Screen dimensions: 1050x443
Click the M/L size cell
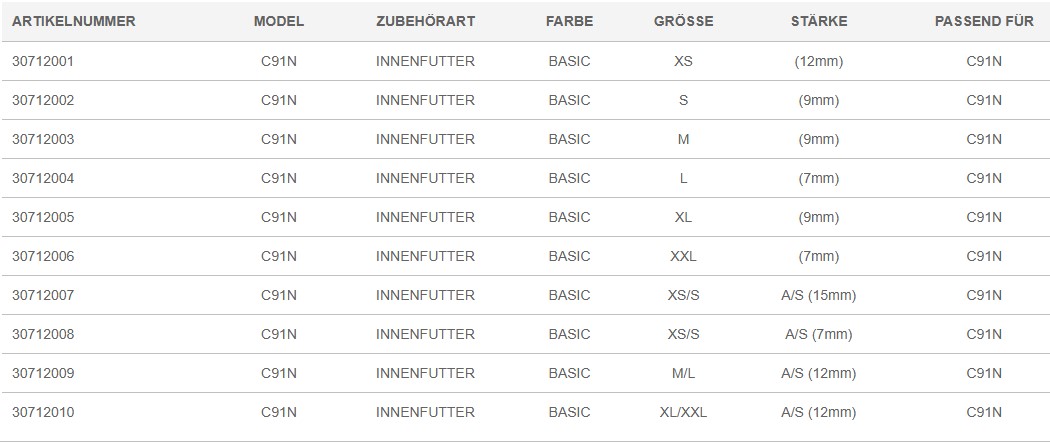(683, 373)
